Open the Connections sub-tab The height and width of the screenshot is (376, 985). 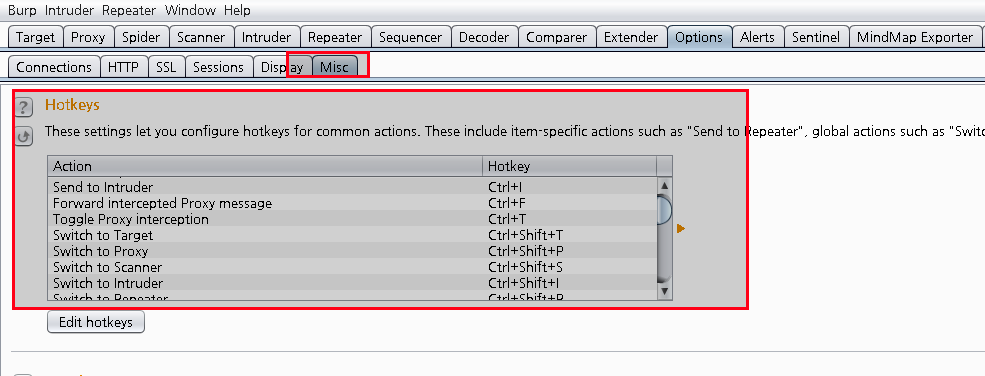(54, 67)
